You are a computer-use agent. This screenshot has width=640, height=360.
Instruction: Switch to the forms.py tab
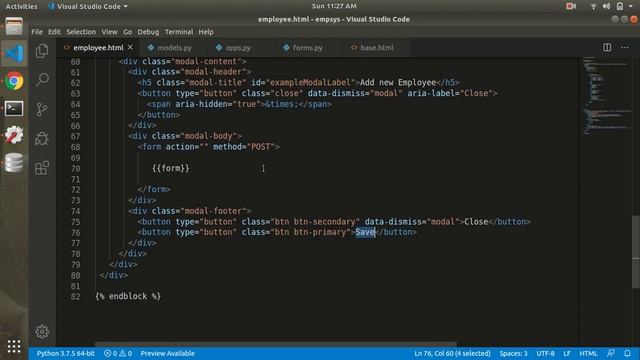(307, 48)
